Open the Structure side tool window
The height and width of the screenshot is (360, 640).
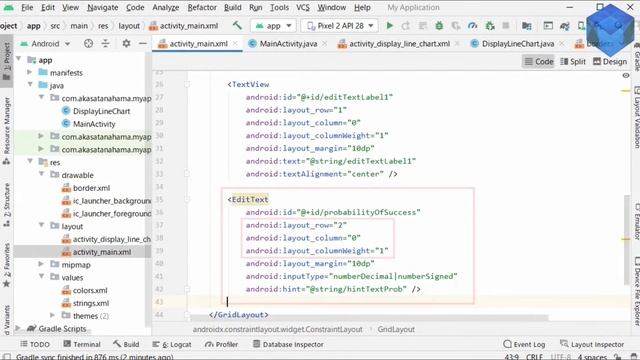(7, 204)
